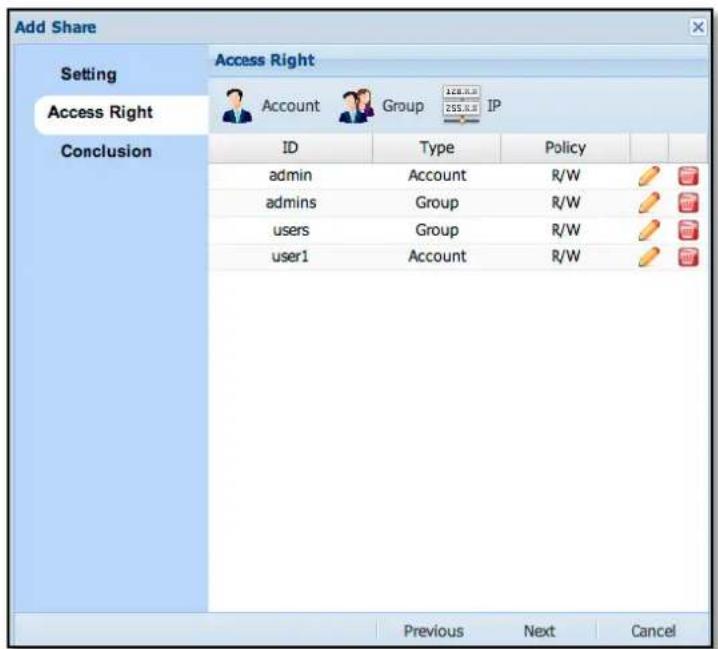Click the R/W policy cell for admin
This screenshot has width=718, height=649.
[566, 175]
